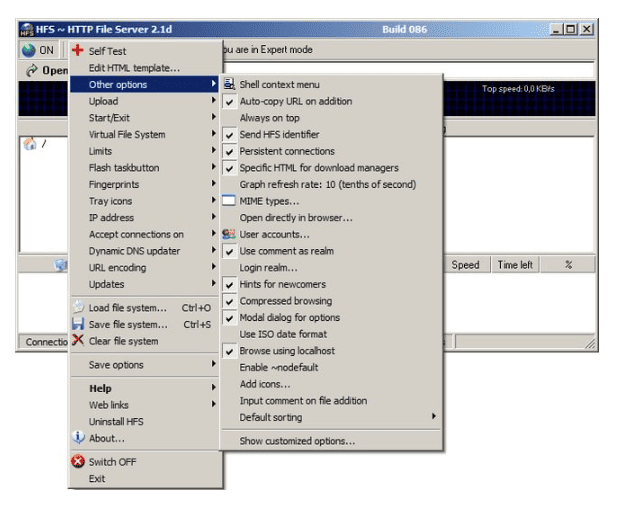Screen dimensions: 617x507
Task: Open the Tray icons submenu
Action: click(x=144, y=201)
